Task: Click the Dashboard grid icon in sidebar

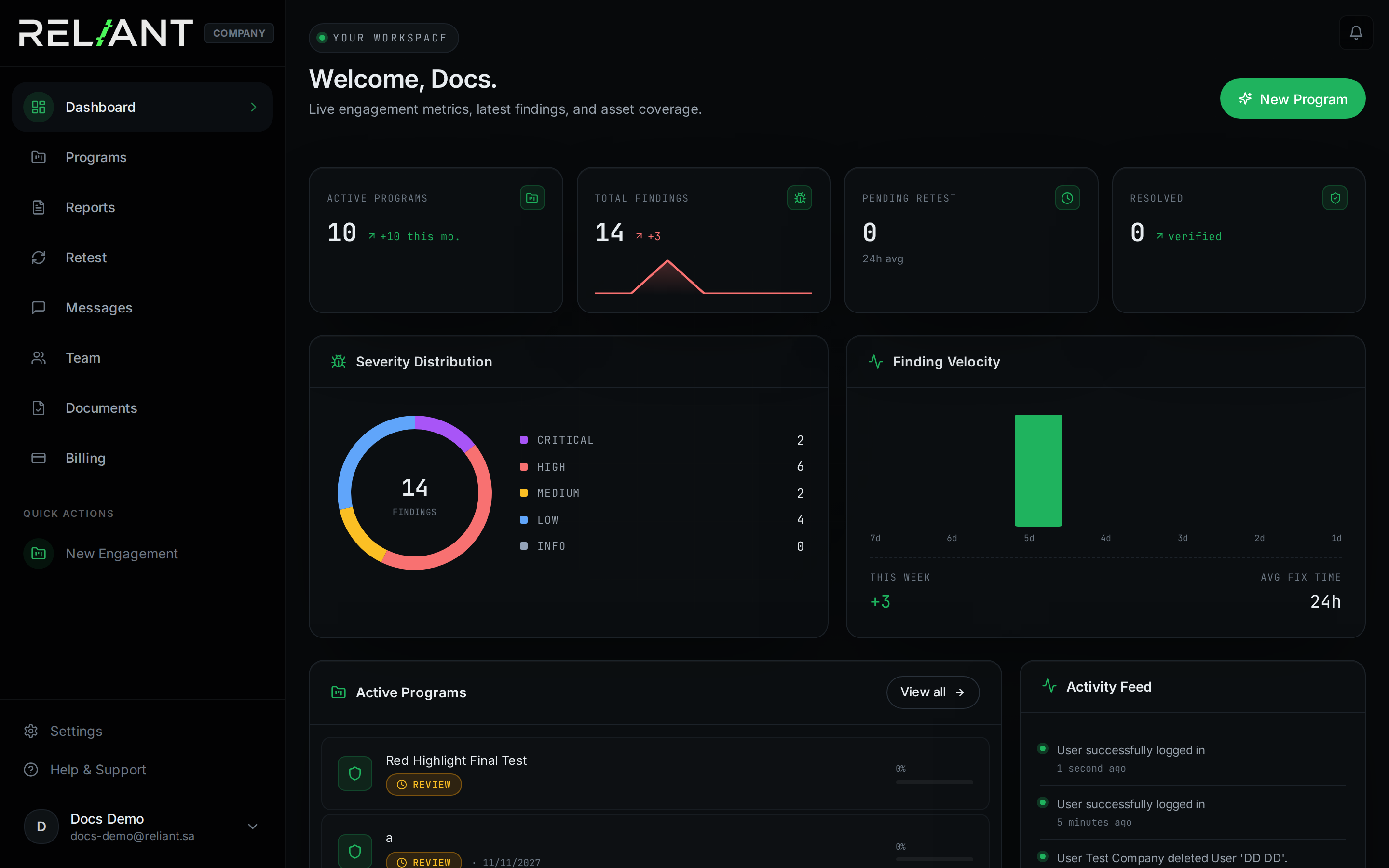Action: [x=39, y=107]
